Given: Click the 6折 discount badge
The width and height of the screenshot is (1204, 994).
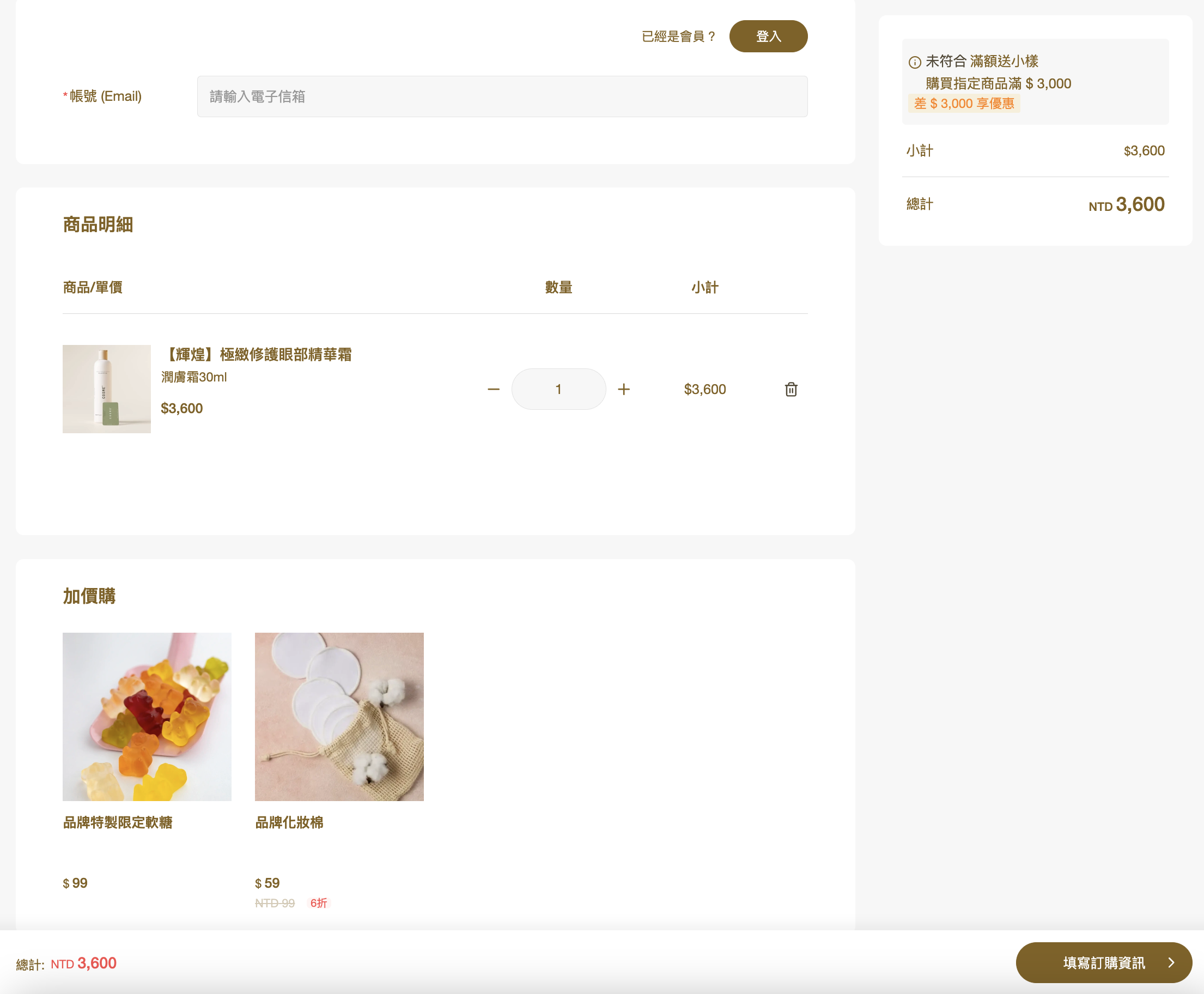Looking at the screenshot, I should pos(319,903).
